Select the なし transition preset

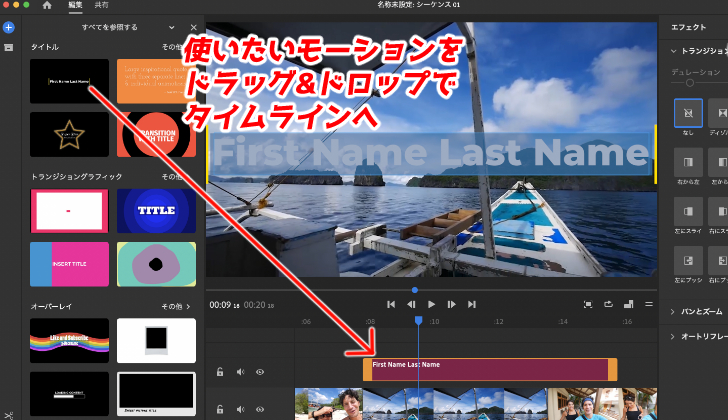(x=688, y=113)
